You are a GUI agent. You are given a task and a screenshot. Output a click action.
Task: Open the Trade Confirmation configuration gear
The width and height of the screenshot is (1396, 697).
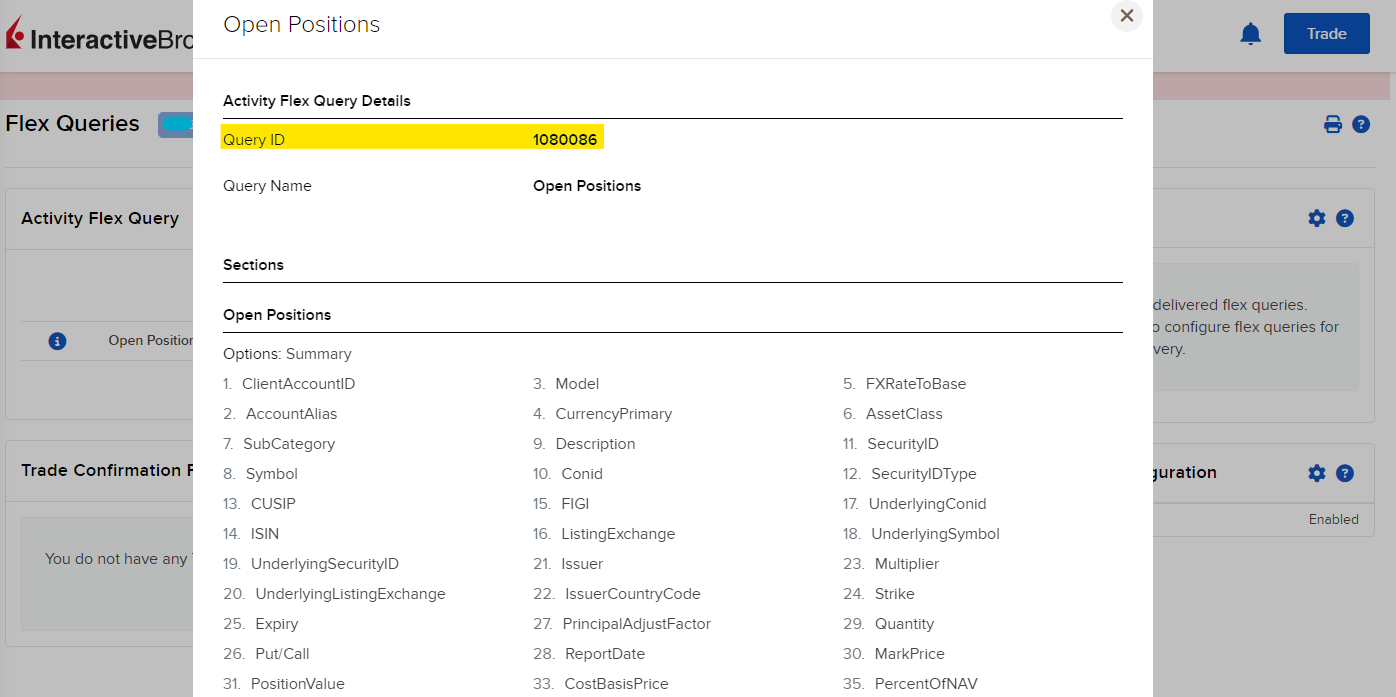click(x=1317, y=472)
